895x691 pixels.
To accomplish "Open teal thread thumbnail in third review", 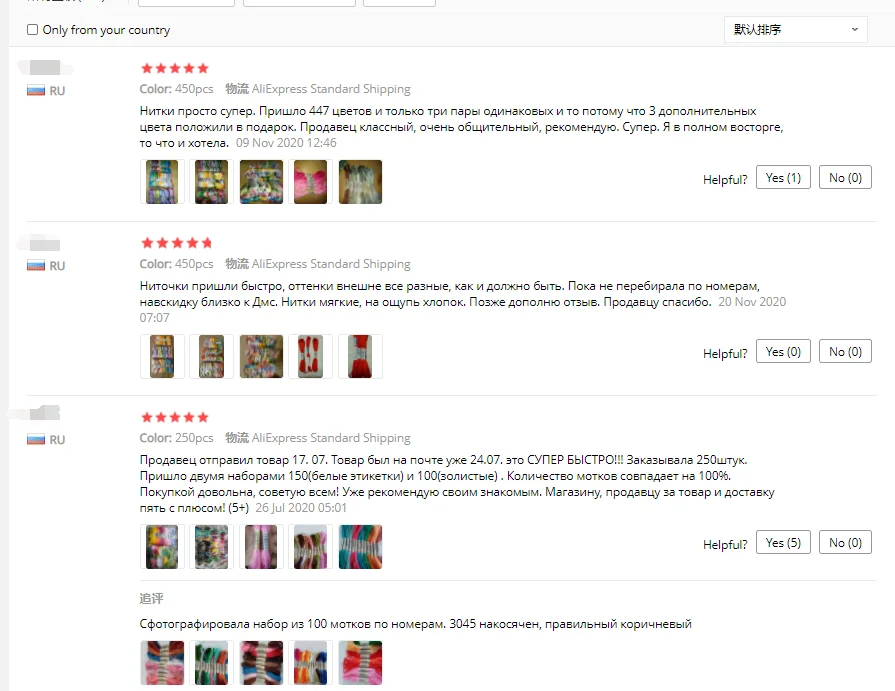I will click(360, 547).
